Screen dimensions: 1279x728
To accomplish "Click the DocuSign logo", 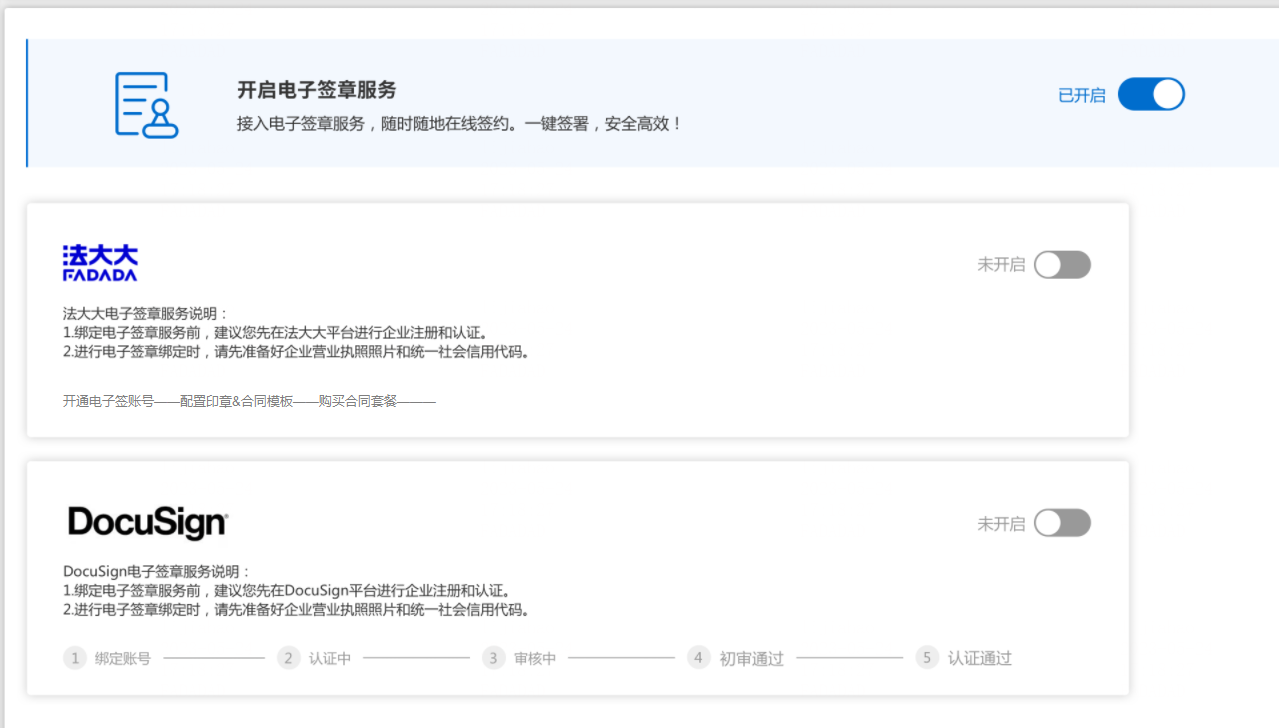I will point(148,522).
